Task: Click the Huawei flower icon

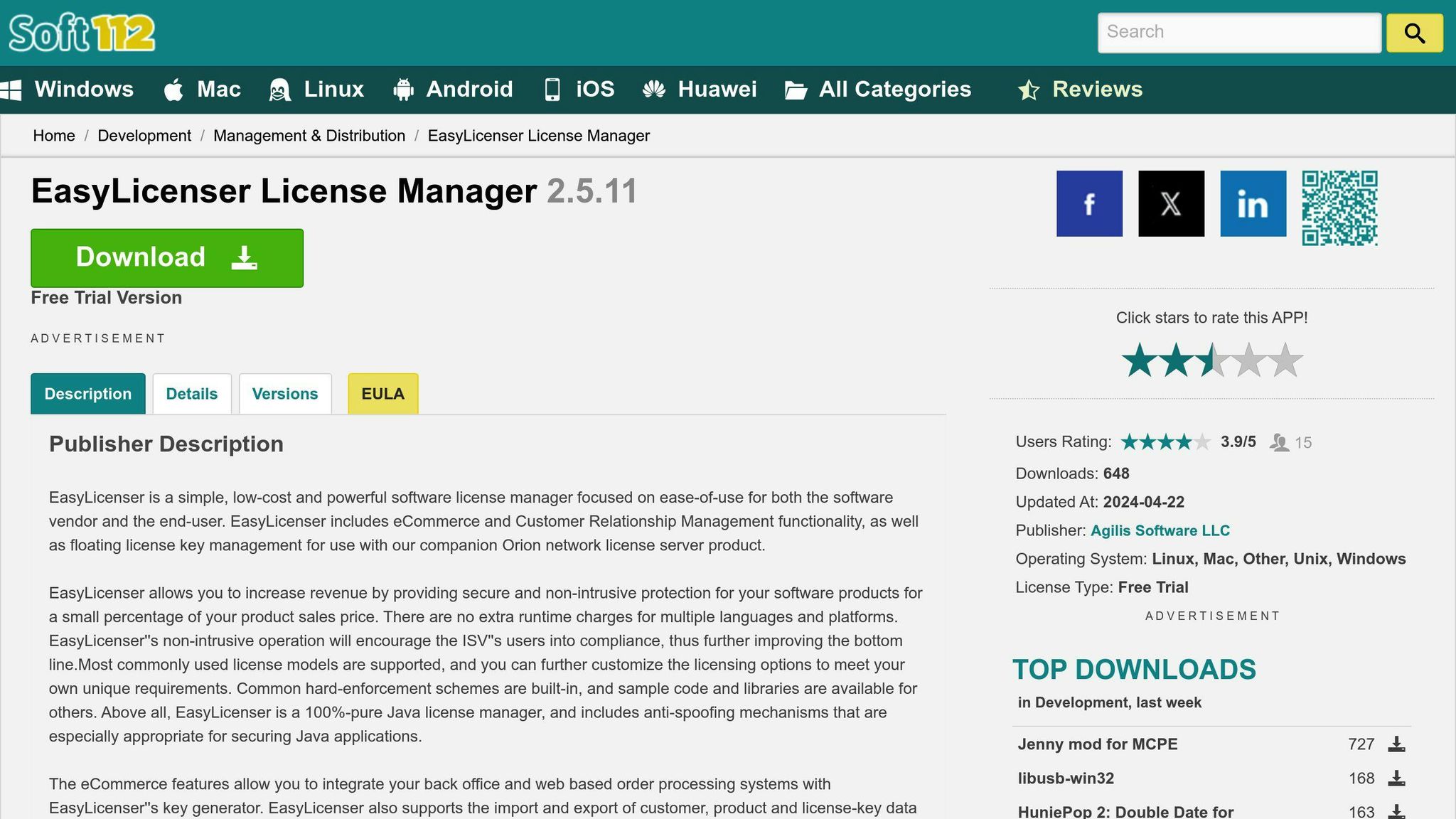Action: point(653,90)
